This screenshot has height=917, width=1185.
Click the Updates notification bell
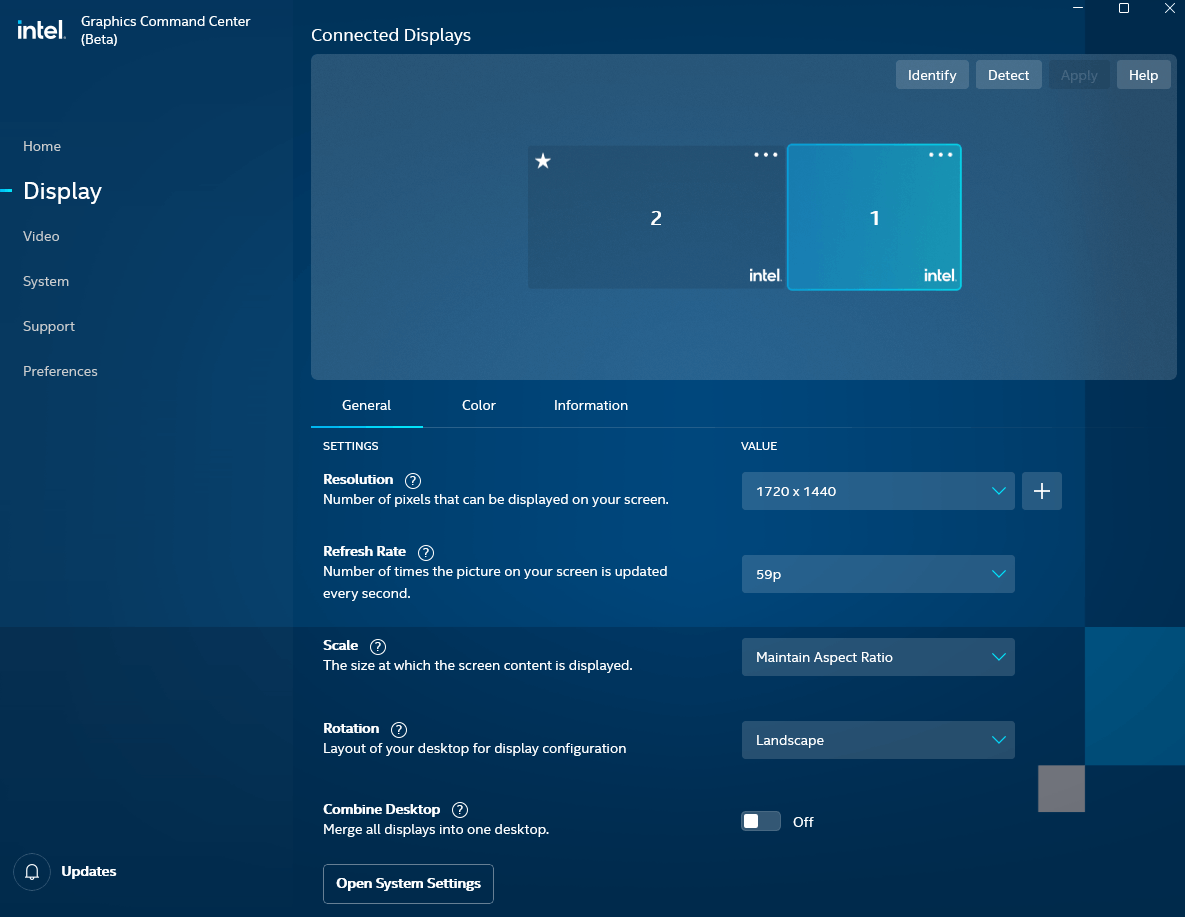tap(31, 871)
